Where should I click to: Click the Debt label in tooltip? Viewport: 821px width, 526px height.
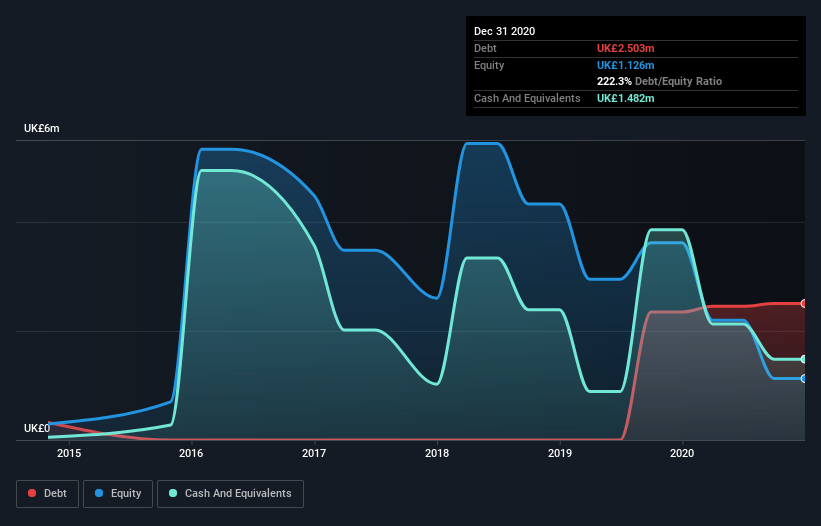(485, 48)
